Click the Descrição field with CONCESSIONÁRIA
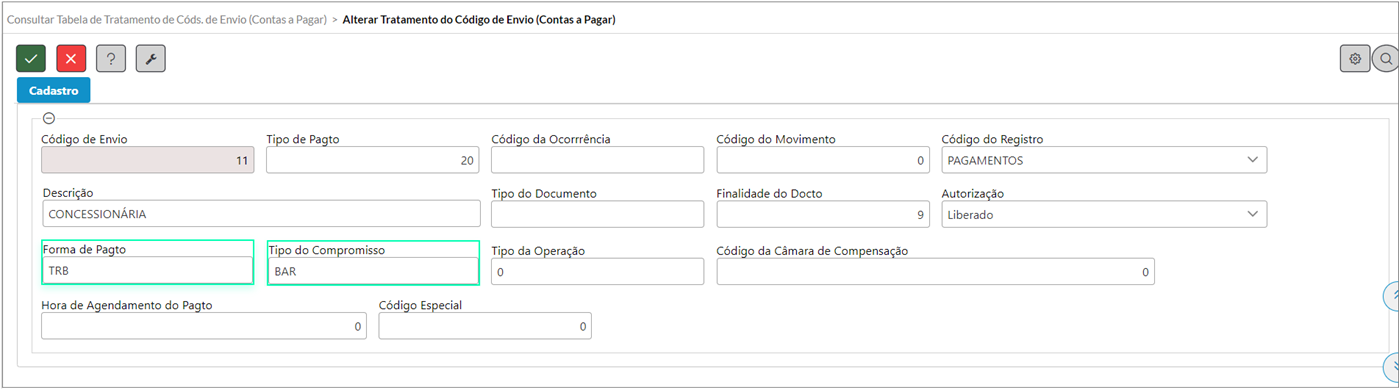The height and width of the screenshot is (390, 1399). tap(262, 214)
